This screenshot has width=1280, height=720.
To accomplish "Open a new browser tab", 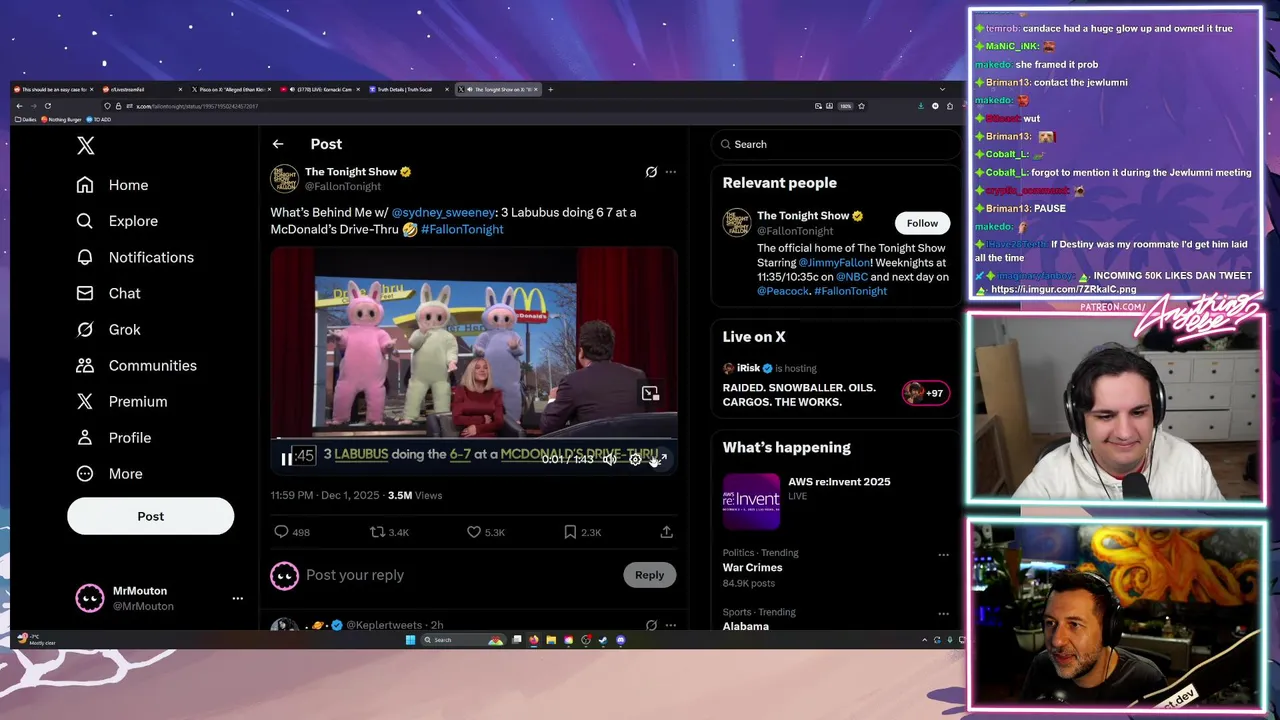I will [x=550, y=89].
